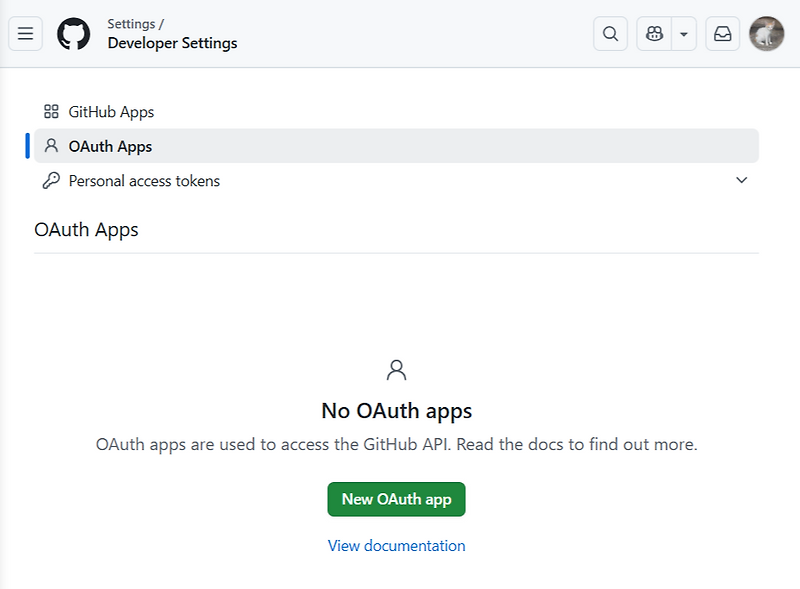This screenshot has width=800, height=589.
Task: Select the OAuth Apps sidebar entry
Action: coord(110,146)
